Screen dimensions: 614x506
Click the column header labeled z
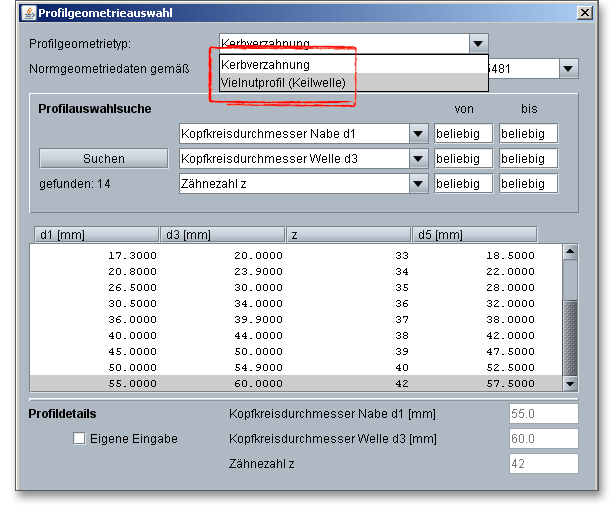tap(348, 235)
